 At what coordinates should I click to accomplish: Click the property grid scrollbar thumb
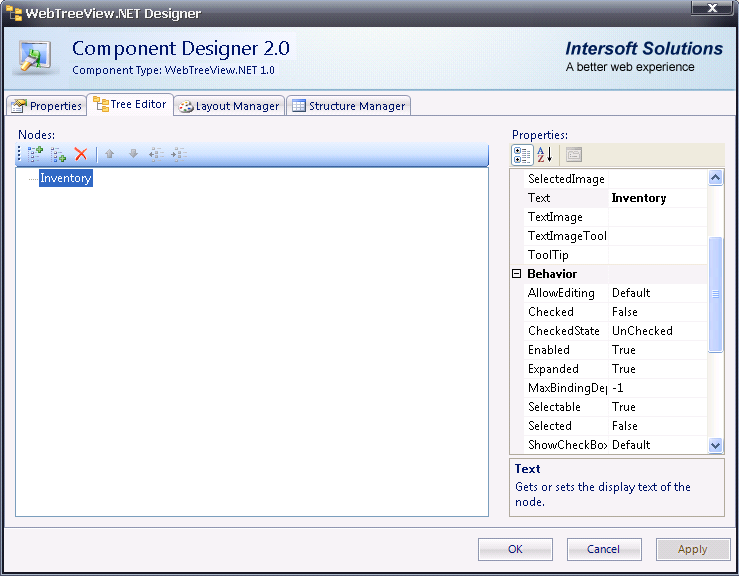pos(715,294)
